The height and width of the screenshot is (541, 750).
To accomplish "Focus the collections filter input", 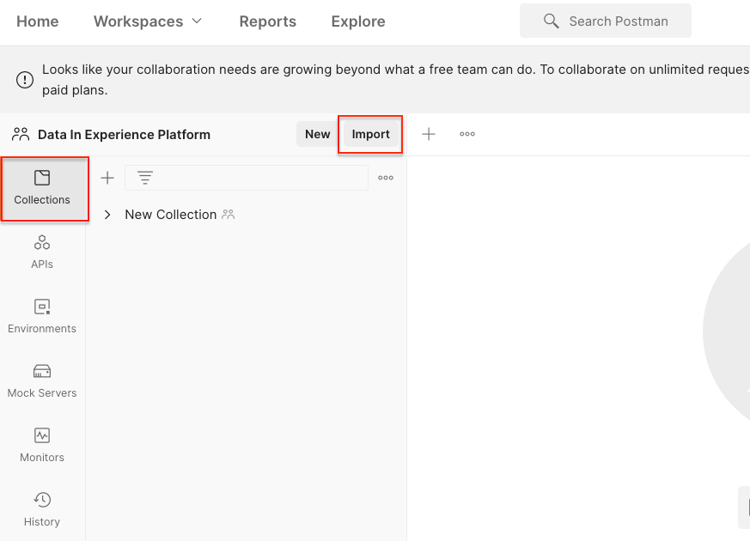I will [246, 178].
